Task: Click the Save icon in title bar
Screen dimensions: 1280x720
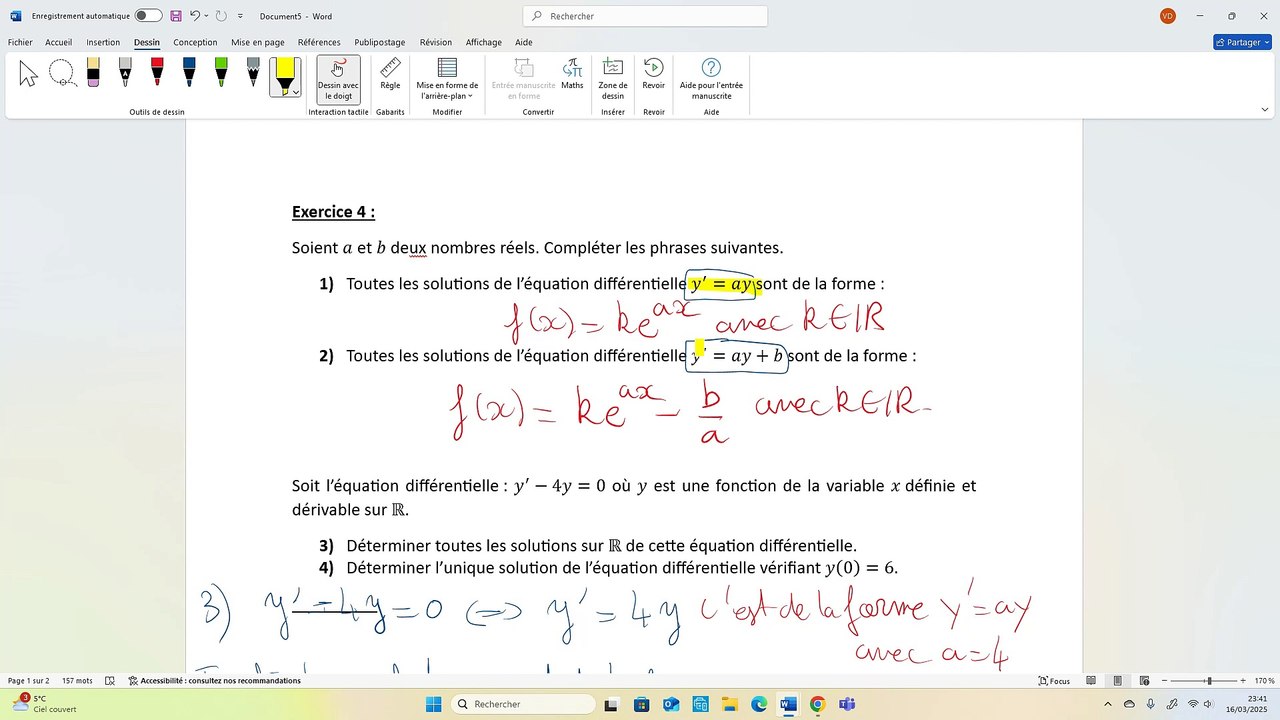Action: (176, 16)
